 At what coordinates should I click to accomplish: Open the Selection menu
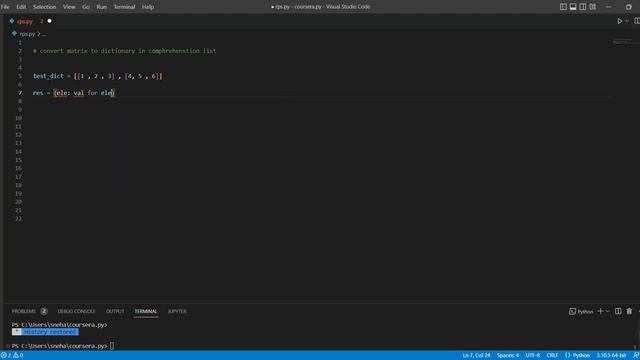coord(44,7)
